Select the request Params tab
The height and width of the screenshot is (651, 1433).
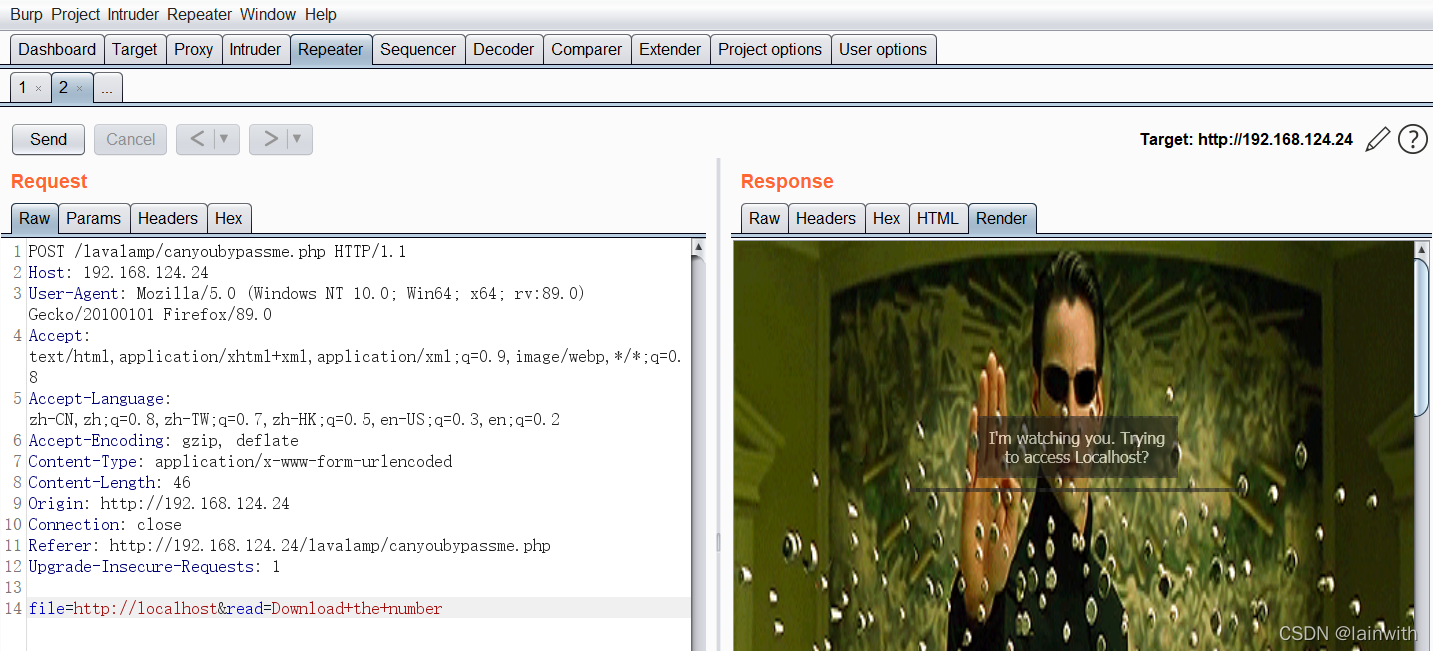pos(94,218)
